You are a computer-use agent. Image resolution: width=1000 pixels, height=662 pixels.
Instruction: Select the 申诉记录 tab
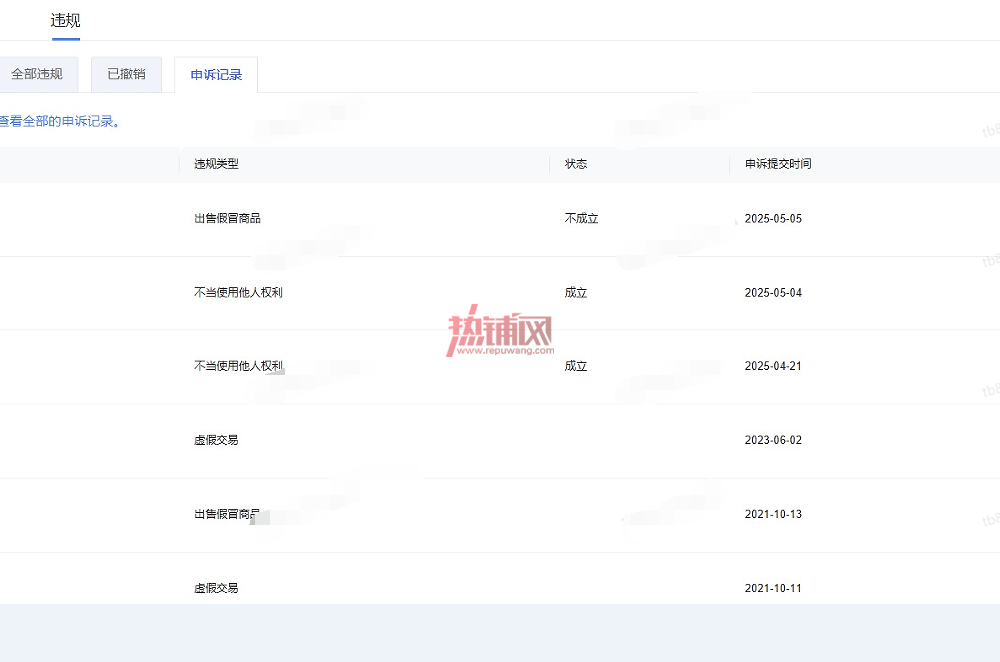pyautogui.click(x=216, y=75)
